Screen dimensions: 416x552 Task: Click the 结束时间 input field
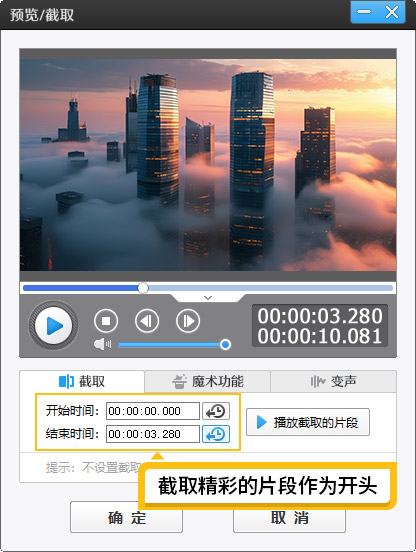(x=153, y=434)
